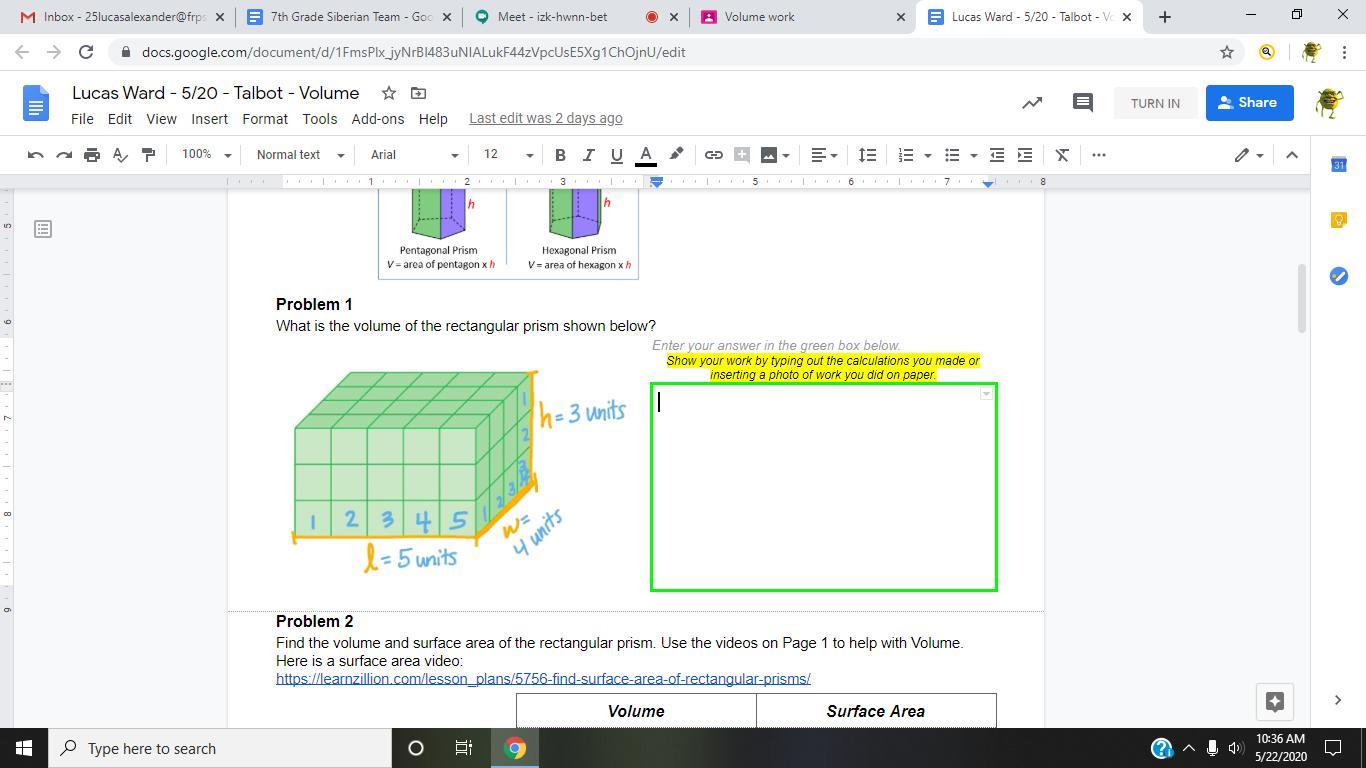
Task: Toggle italic formatting
Action: tap(588, 155)
